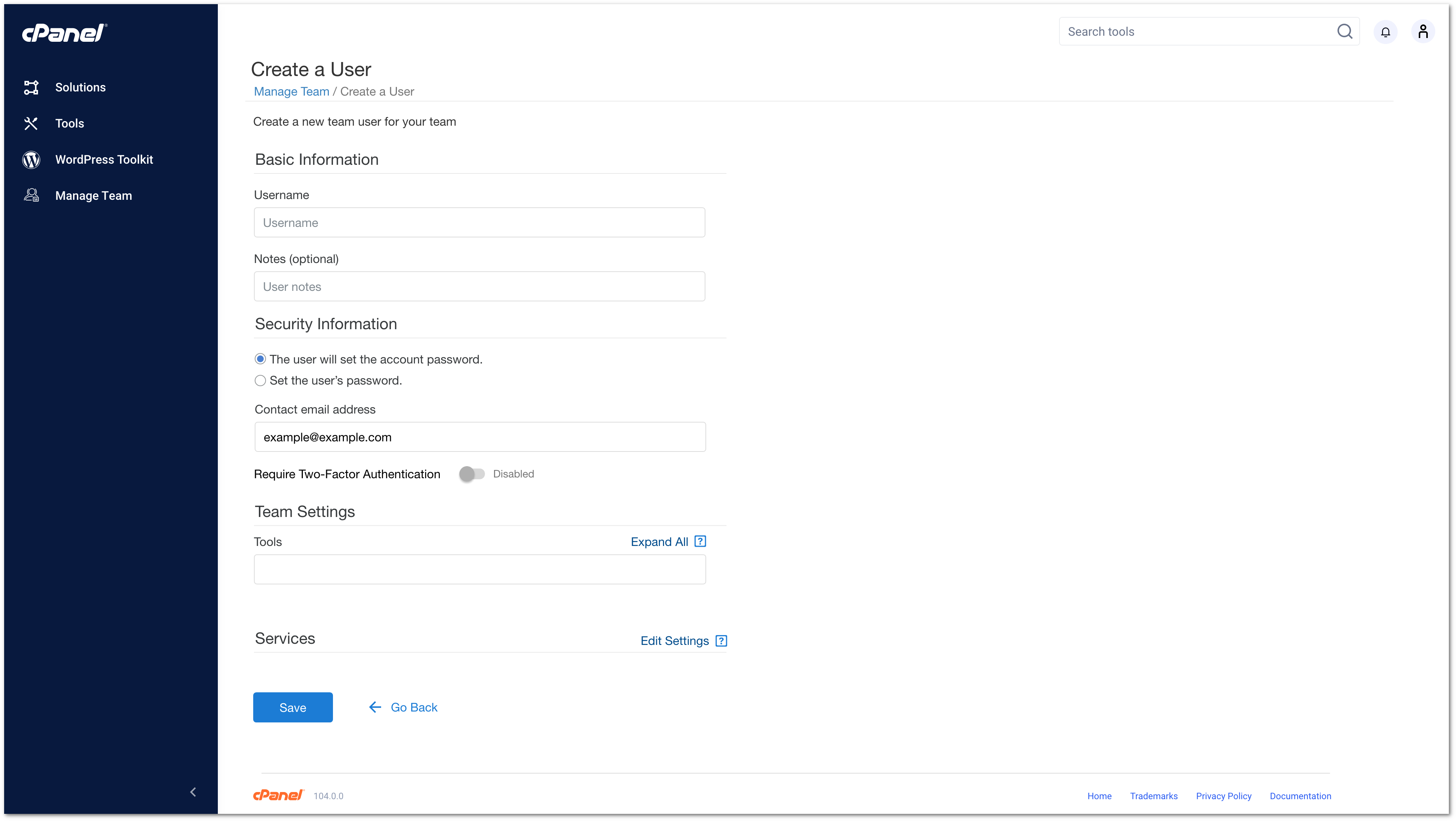This screenshot has height=821, width=1456.
Task: Click Go Back link
Action: click(x=414, y=707)
